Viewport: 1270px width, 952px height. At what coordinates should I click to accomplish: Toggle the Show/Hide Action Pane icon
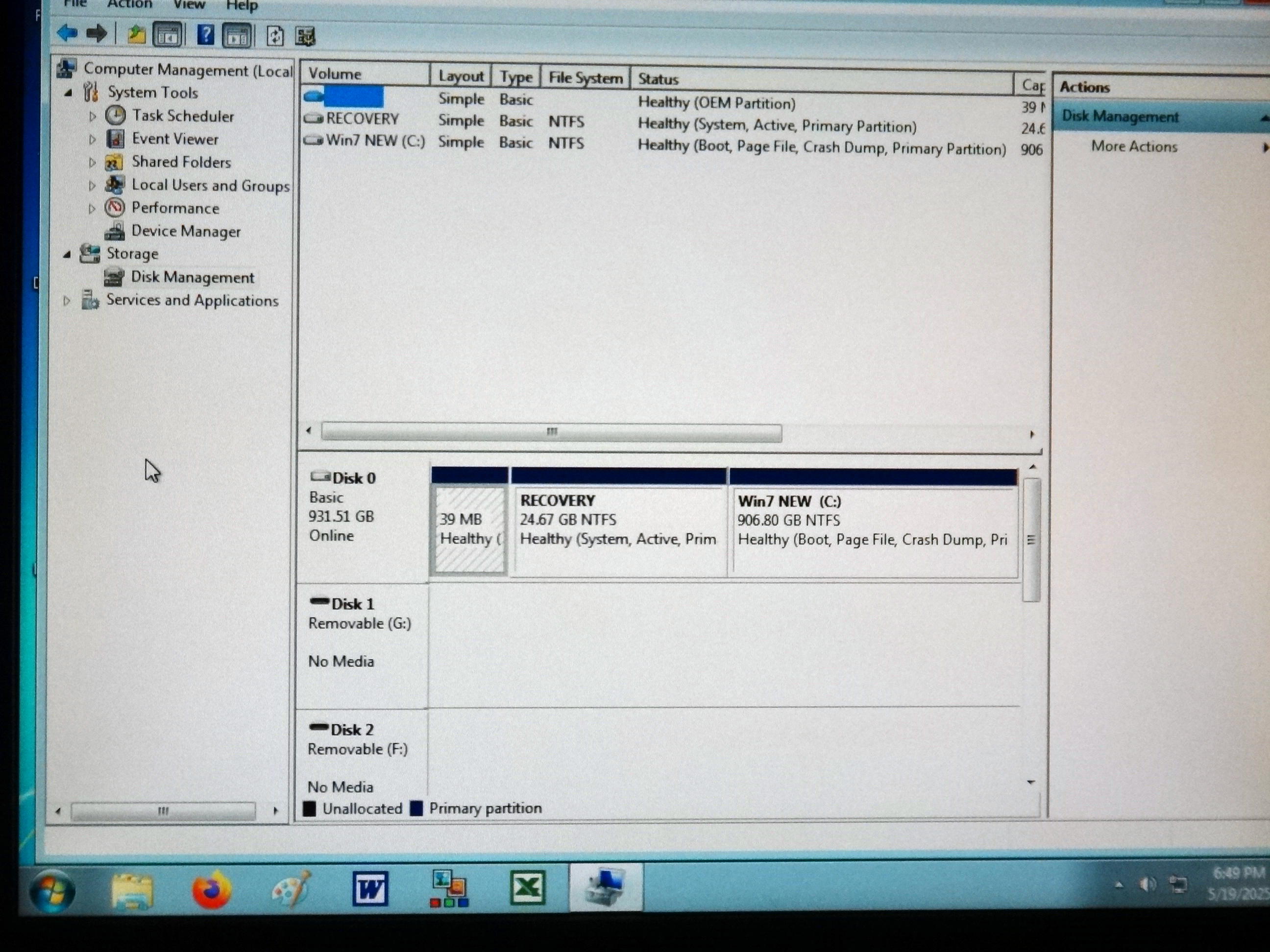[237, 36]
